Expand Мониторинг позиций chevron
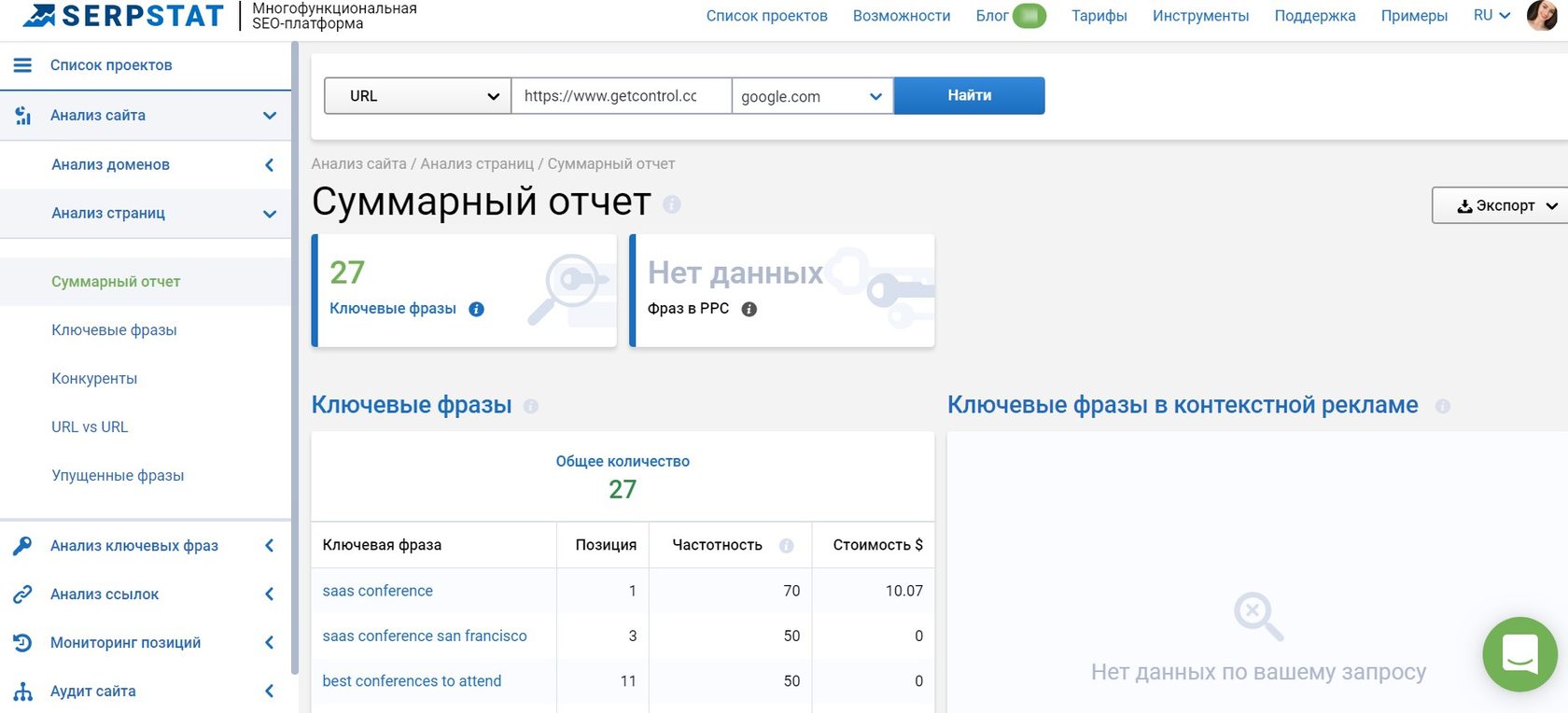This screenshot has height=713, width=1568. [269, 643]
